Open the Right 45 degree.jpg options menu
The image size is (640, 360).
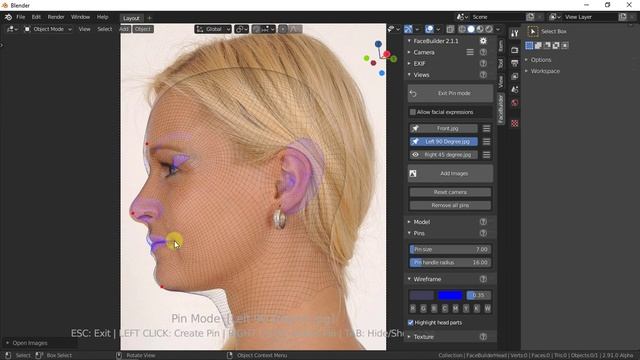[486, 155]
